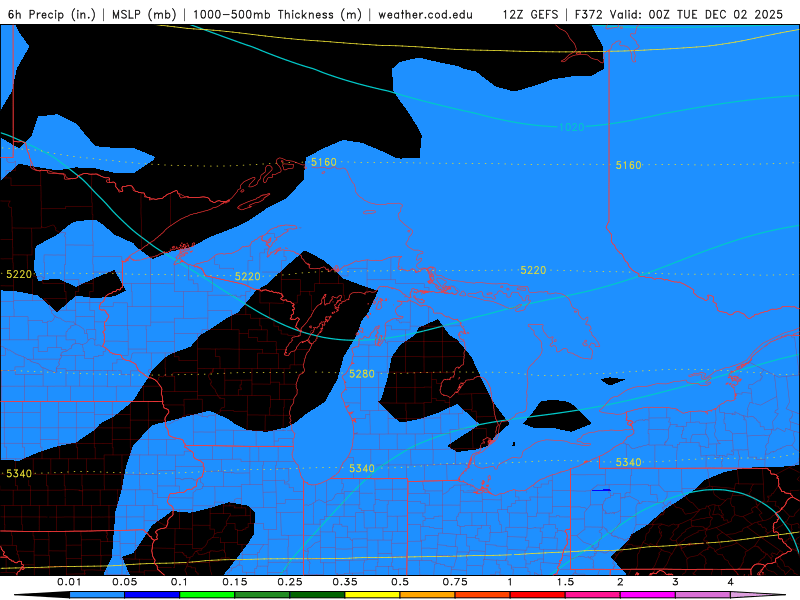The height and width of the screenshot is (600, 800).
Task: Click the '0.15' colorbar tick label
Action: click(235, 582)
